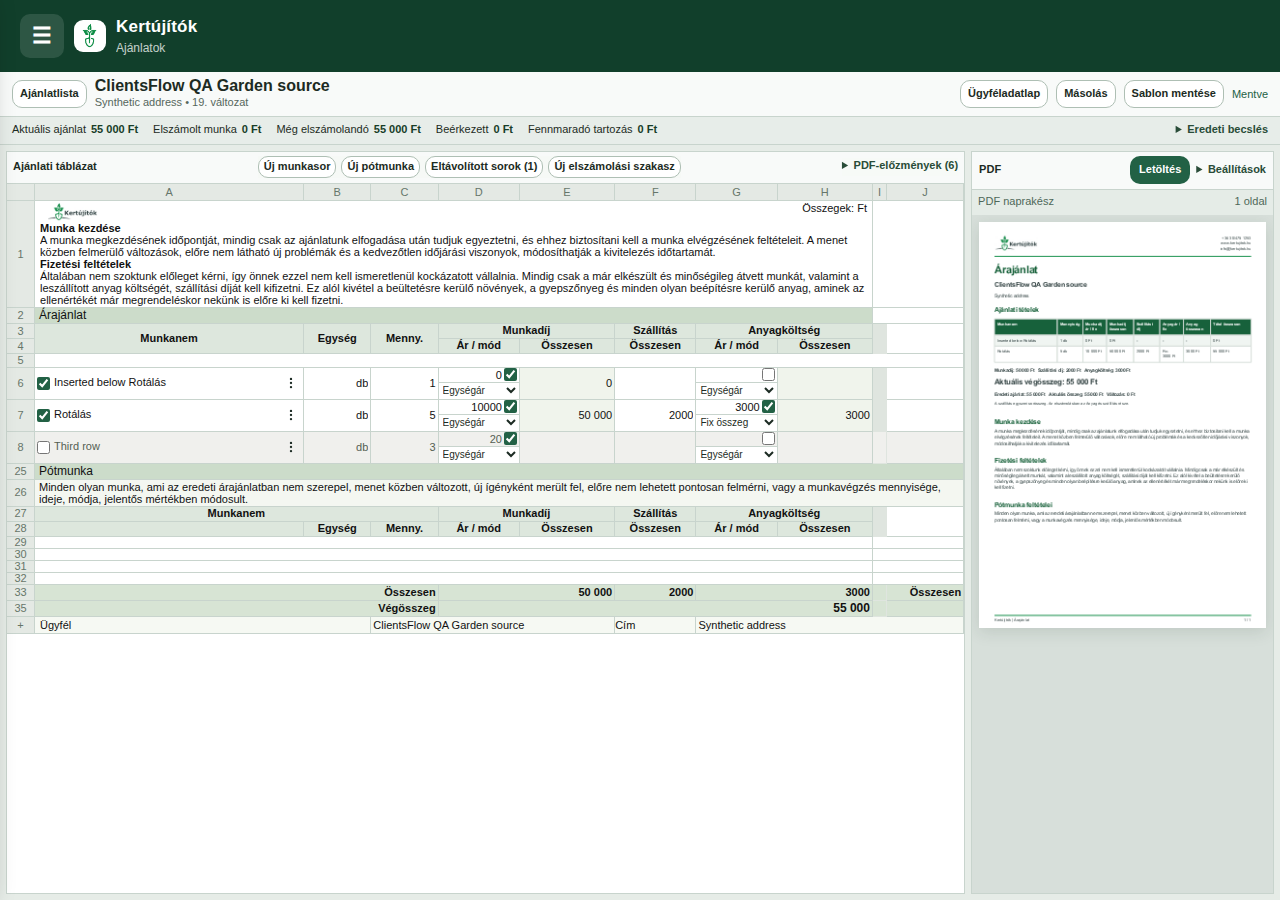The height and width of the screenshot is (900, 1280).
Task: Click the Szállítás value 2000 in the Rotálás row
Action: pos(655,415)
